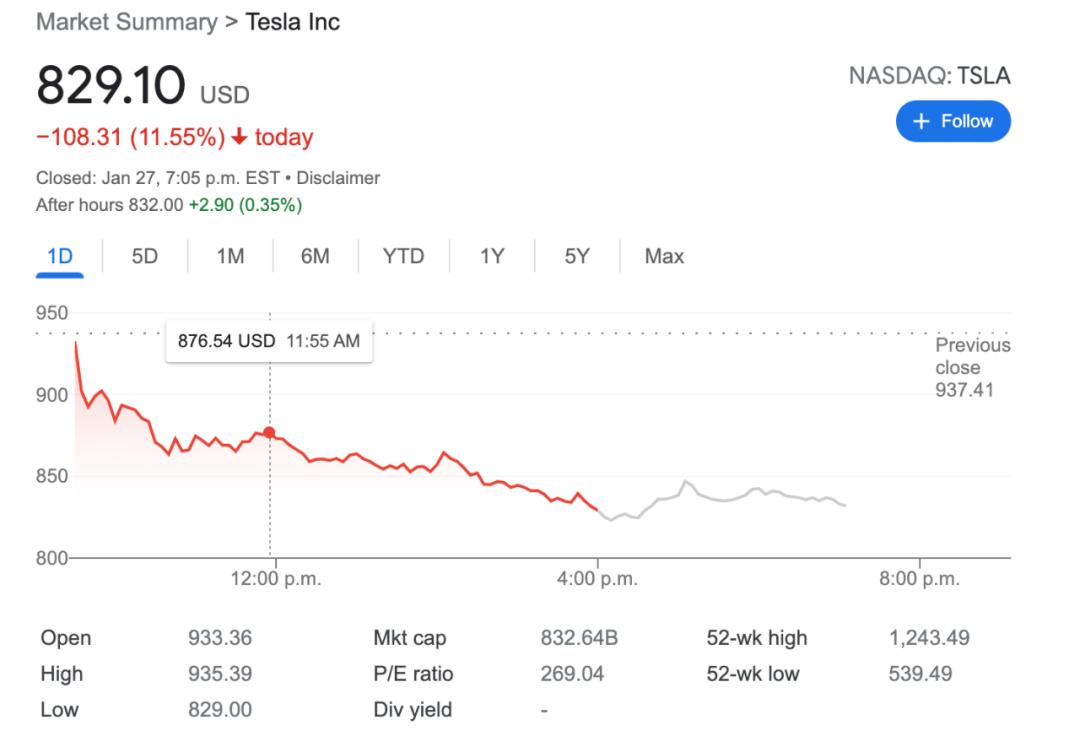Show the 6M price history
This screenshot has height=736, width=1080.
click(x=315, y=256)
